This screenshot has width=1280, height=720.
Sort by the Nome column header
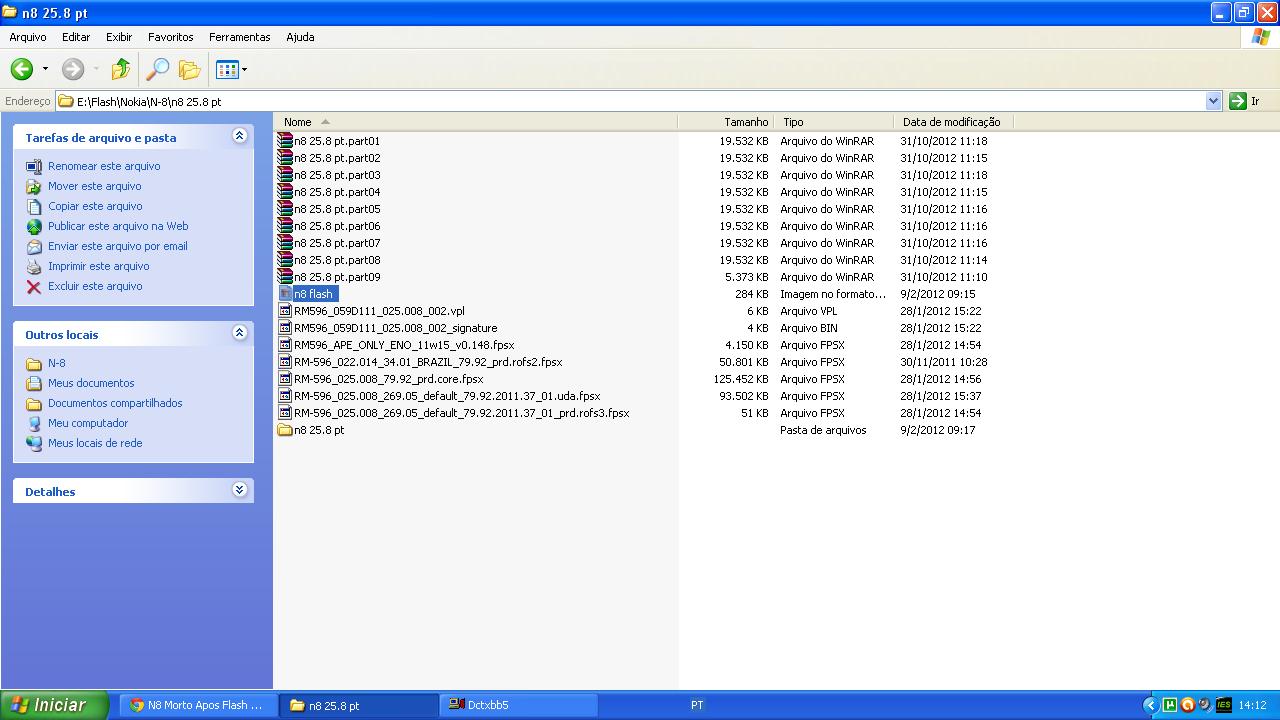coord(476,122)
